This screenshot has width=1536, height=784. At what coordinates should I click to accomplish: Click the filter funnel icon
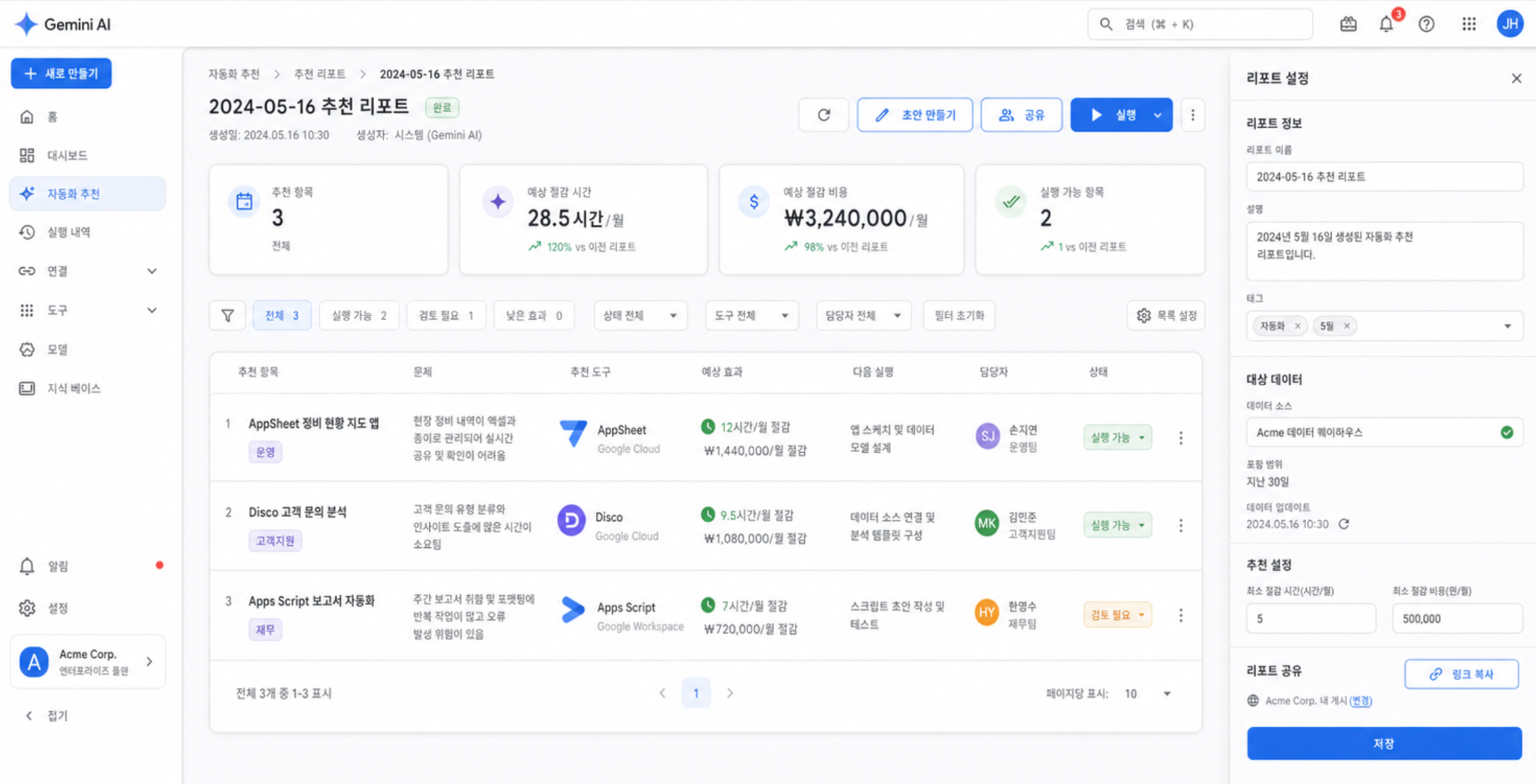click(227, 315)
